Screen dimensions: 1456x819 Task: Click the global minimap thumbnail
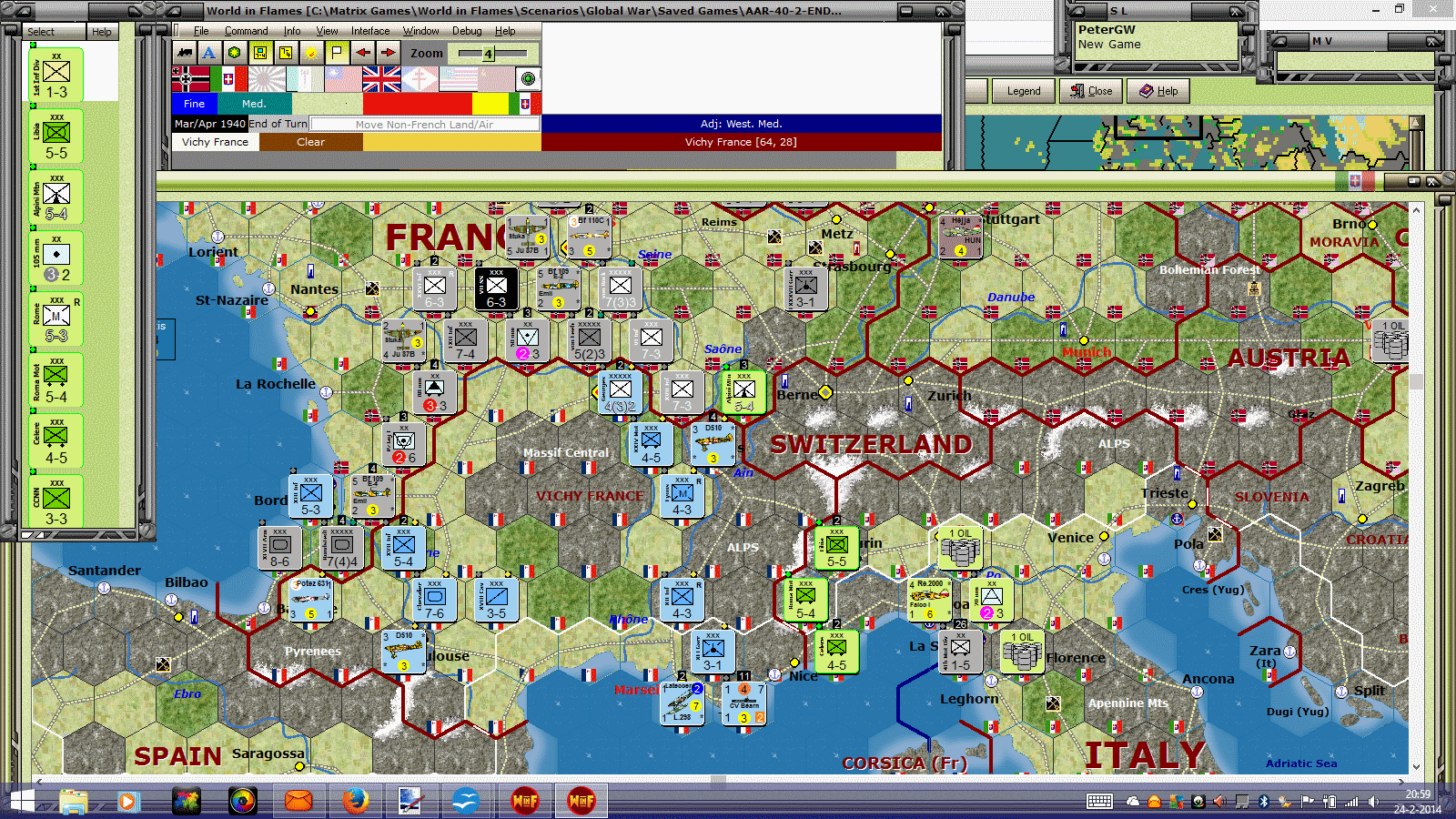point(1186,142)
